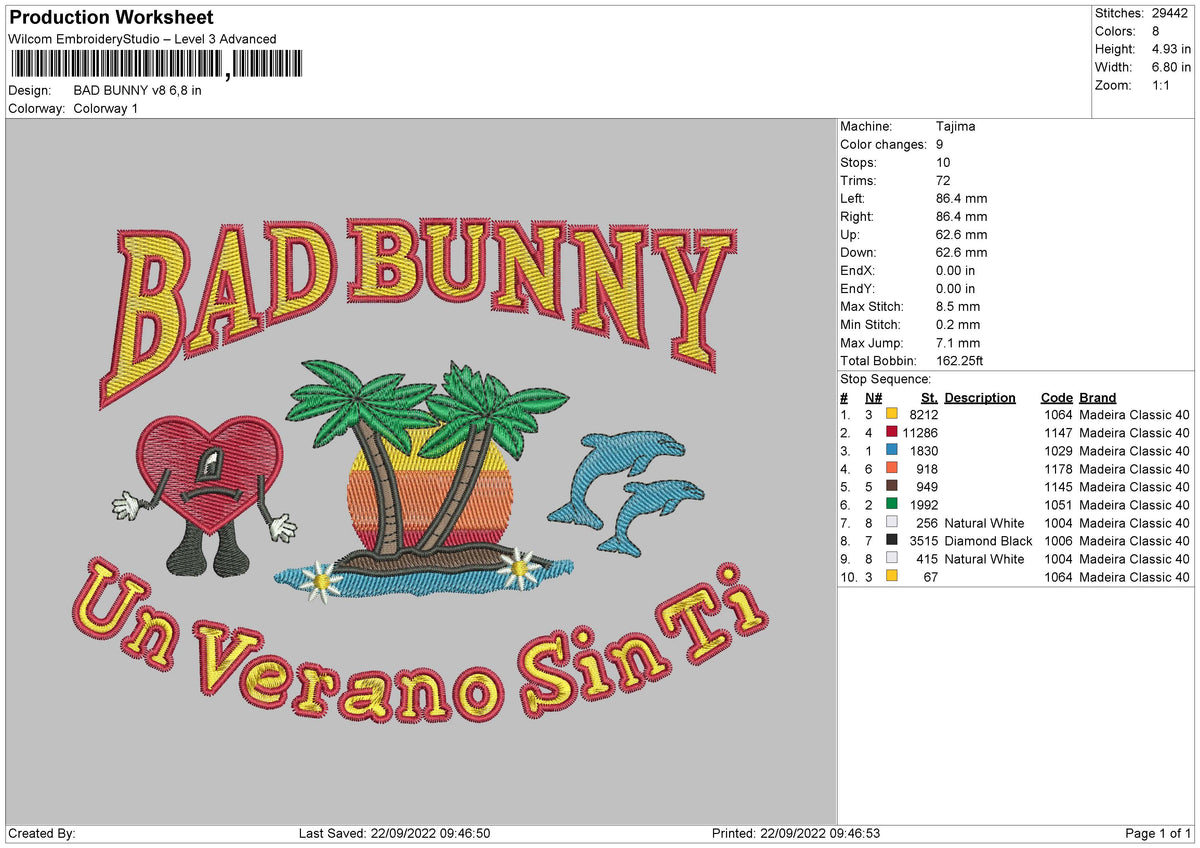Image resolution: width=1200 pixels, height=848 pixels.
Task: Select stitch count 11286 in stop 2
Action: (920, 432)
